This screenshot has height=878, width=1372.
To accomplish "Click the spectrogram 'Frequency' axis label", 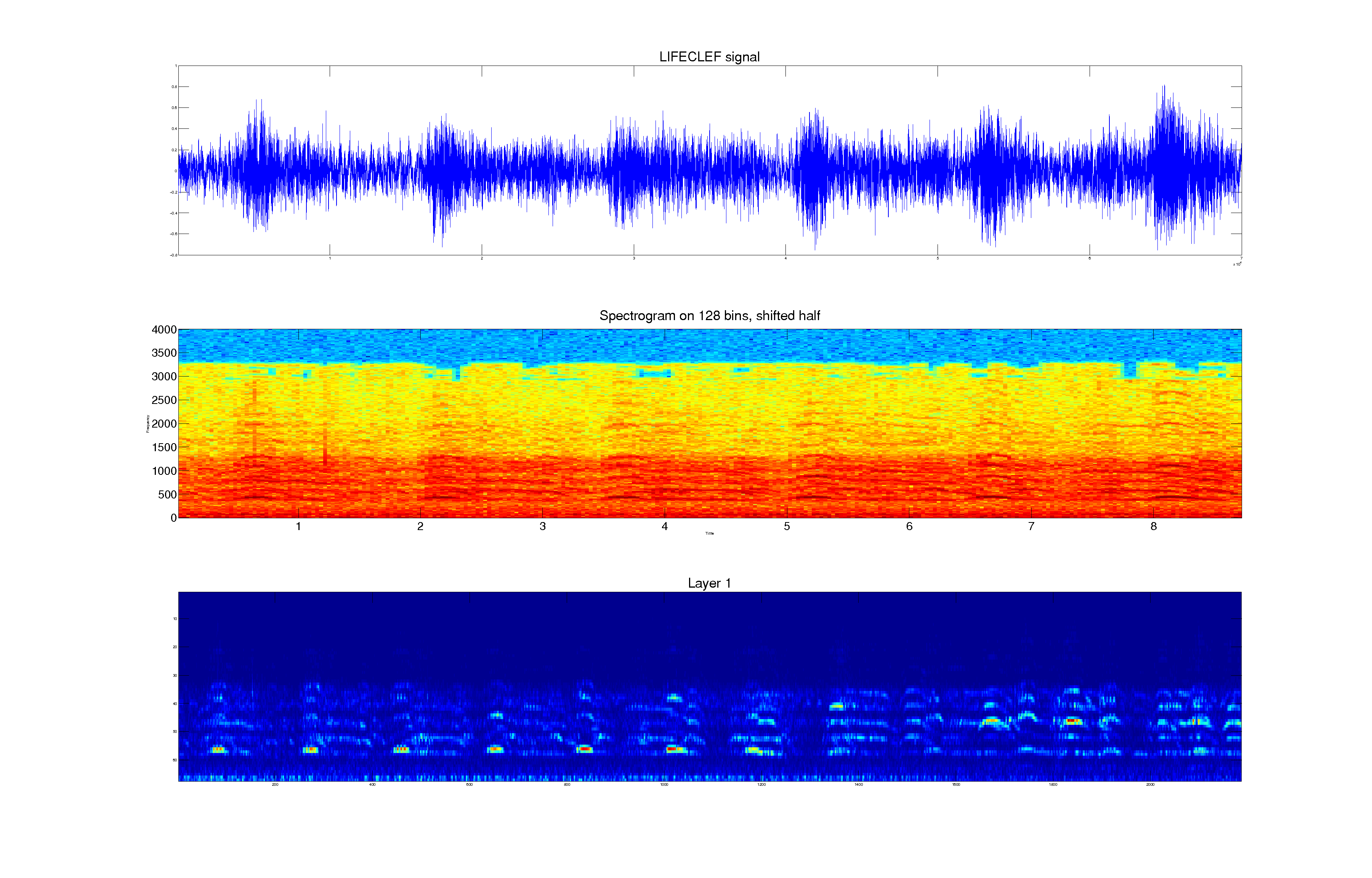I will pos(147,424).
